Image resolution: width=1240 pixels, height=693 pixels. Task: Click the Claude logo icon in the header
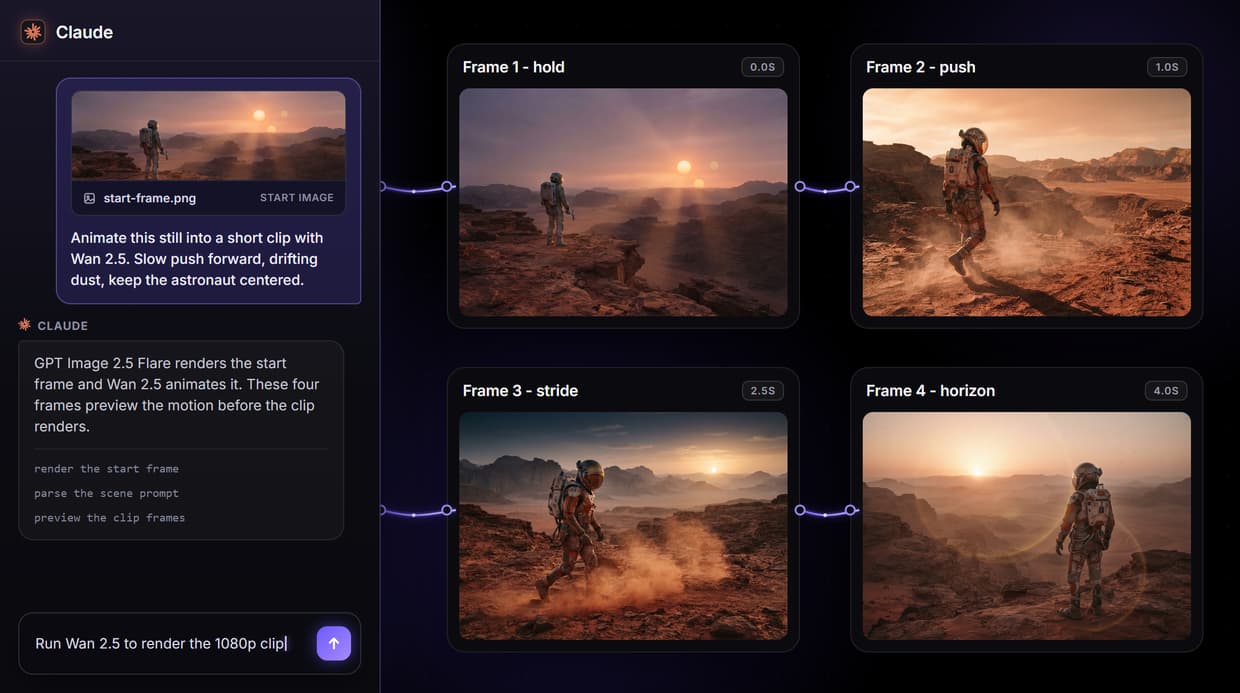33,32
